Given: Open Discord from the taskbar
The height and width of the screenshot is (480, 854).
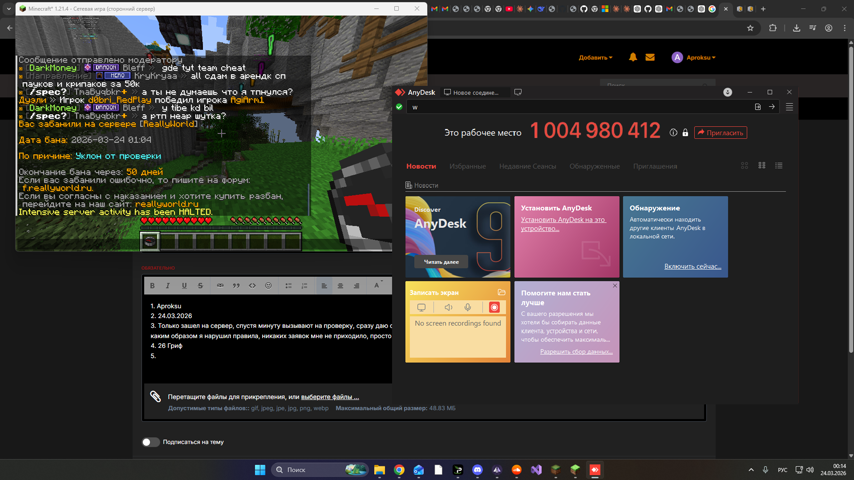Looking at the screenshot, I should coord(477,470).
